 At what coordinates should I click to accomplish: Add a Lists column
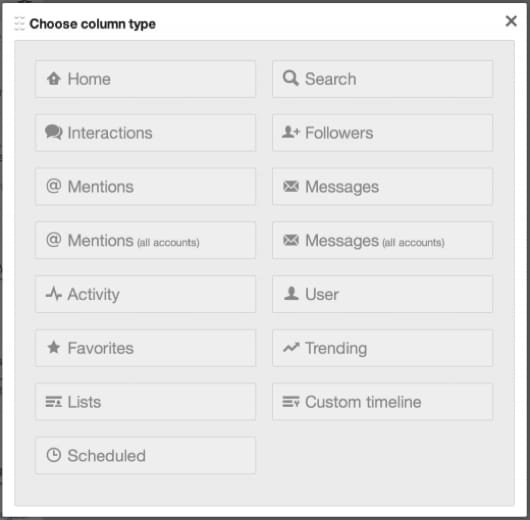pos(145,402)
